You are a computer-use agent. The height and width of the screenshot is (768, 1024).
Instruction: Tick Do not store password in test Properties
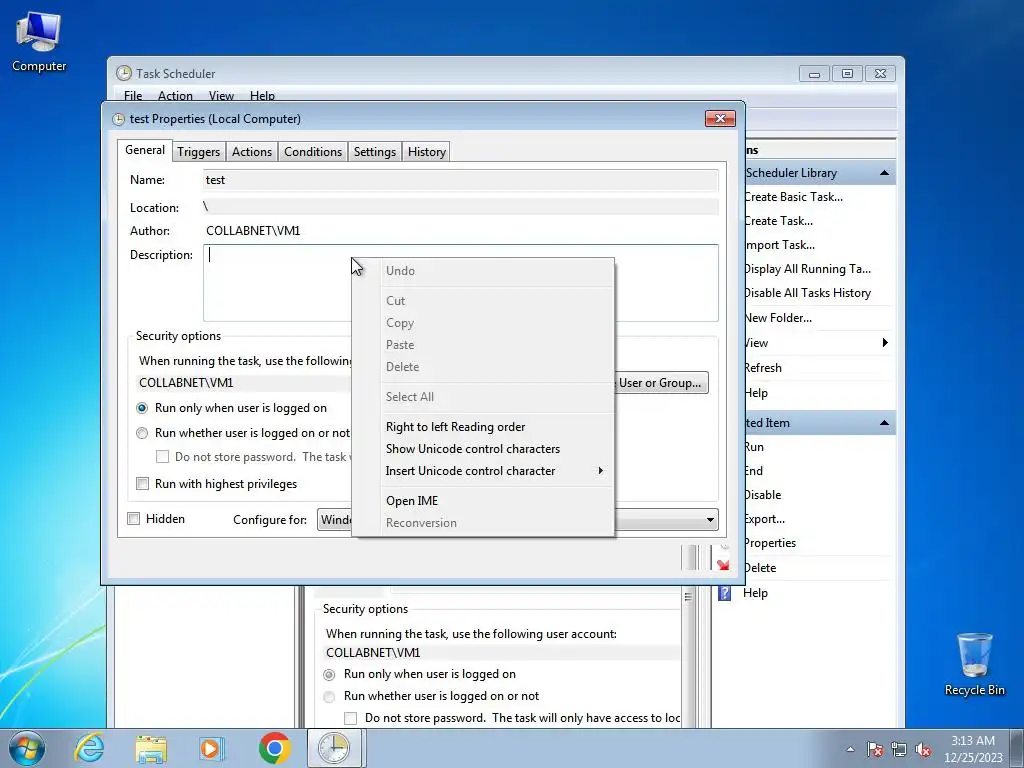(x=163, y=457)
